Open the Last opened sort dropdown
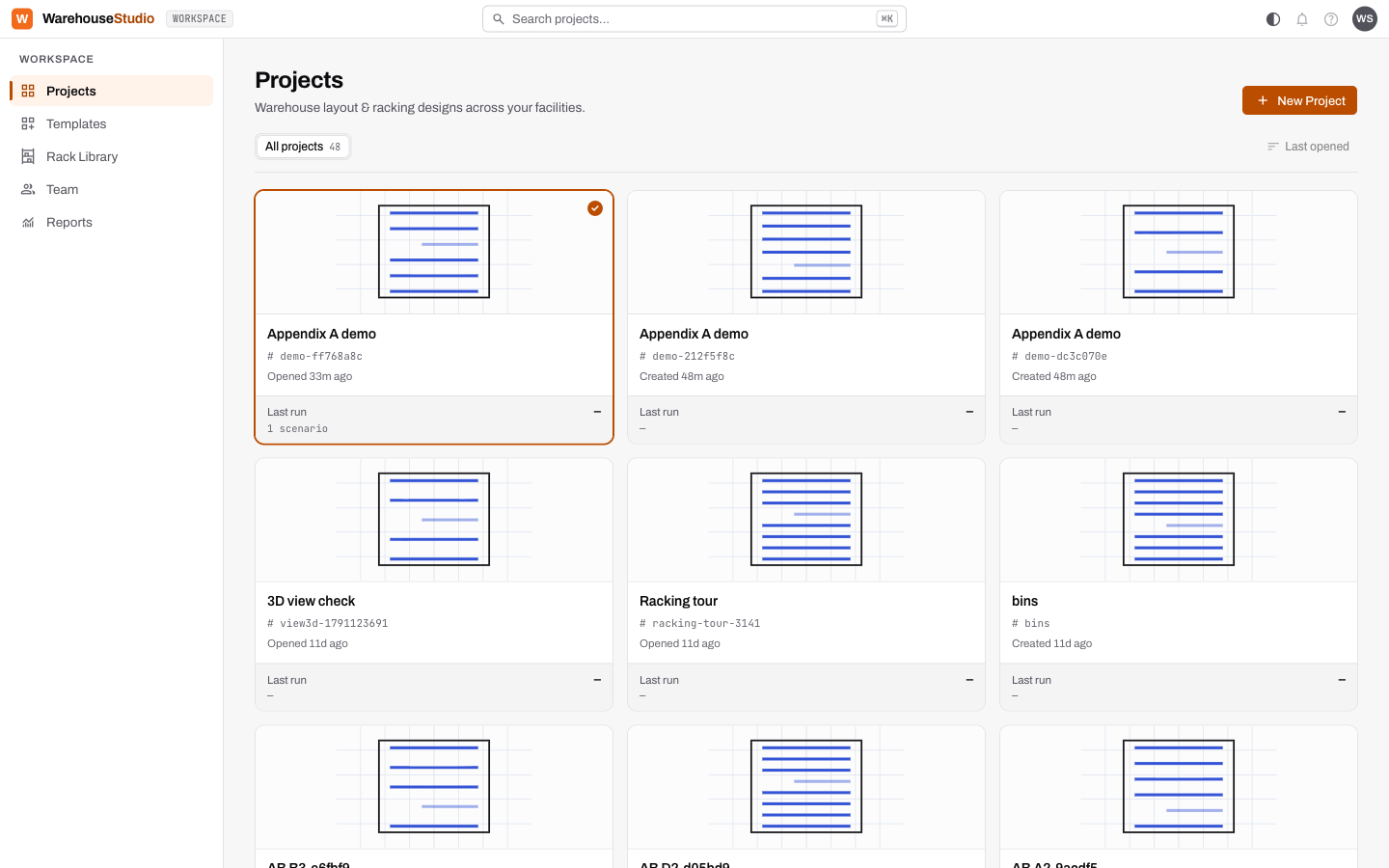 click(1308, 147)
